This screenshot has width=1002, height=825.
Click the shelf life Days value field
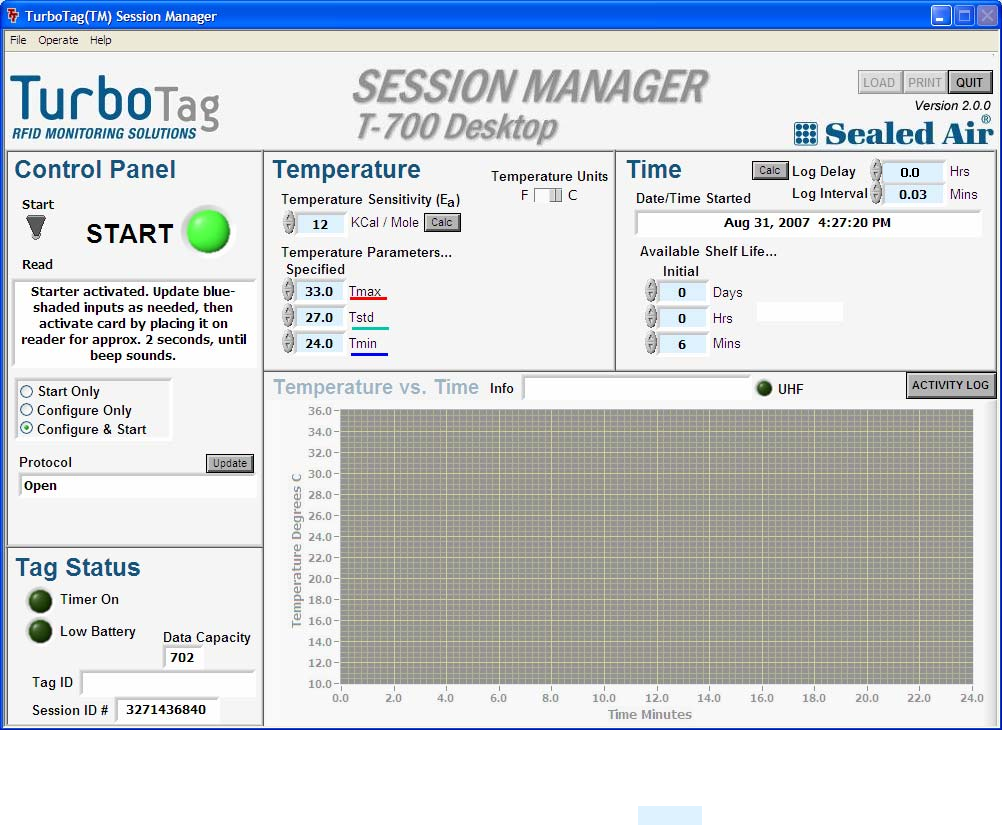(682, 293)
